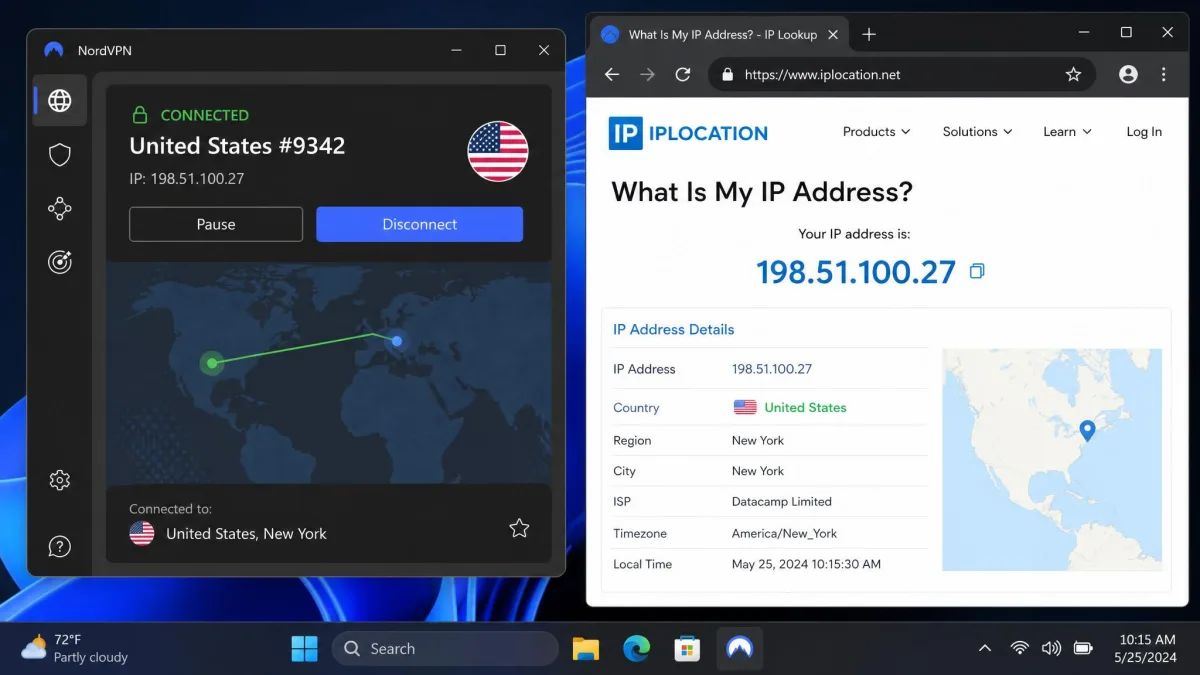Click the America/New_York timezone value

(785, 533)
